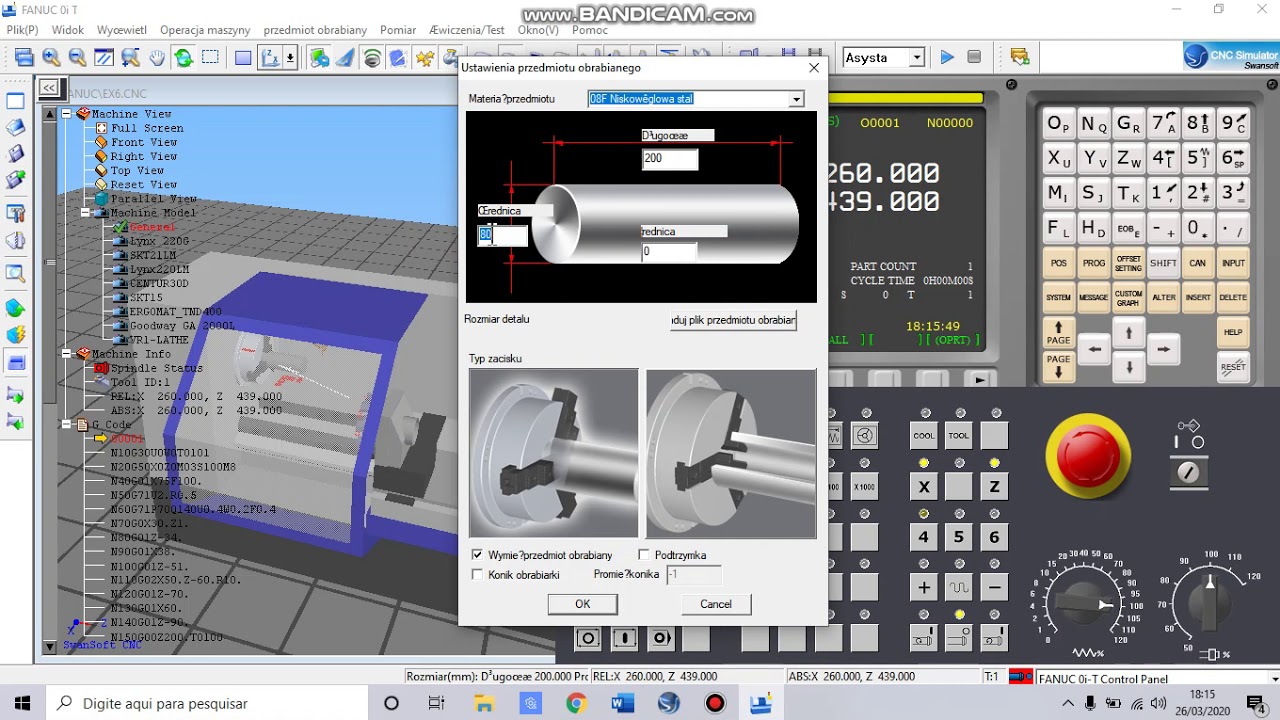
Task: Select the dashed rectangle selection tool
Action: click(x=210, y=58)
